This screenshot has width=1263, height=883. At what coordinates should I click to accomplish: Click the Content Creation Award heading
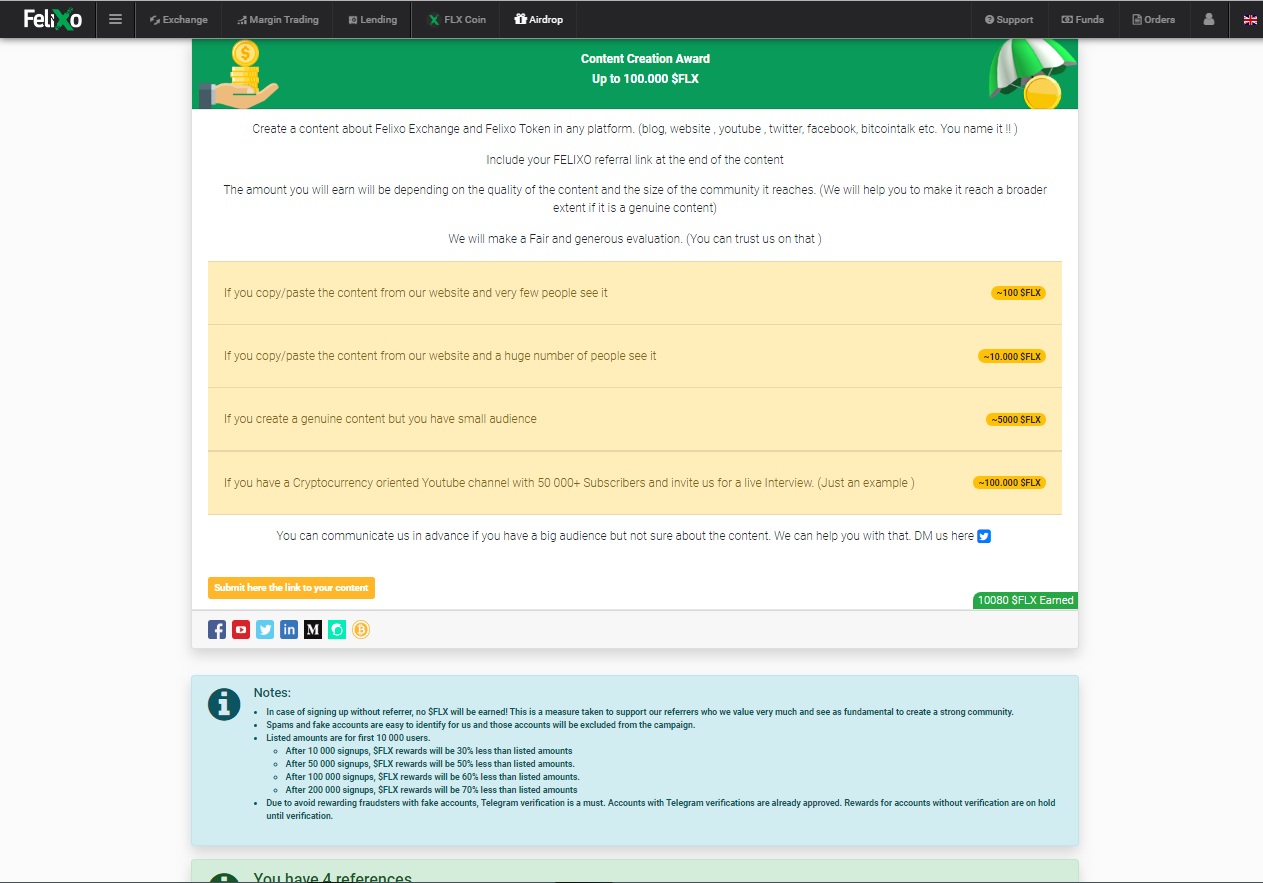645,59
